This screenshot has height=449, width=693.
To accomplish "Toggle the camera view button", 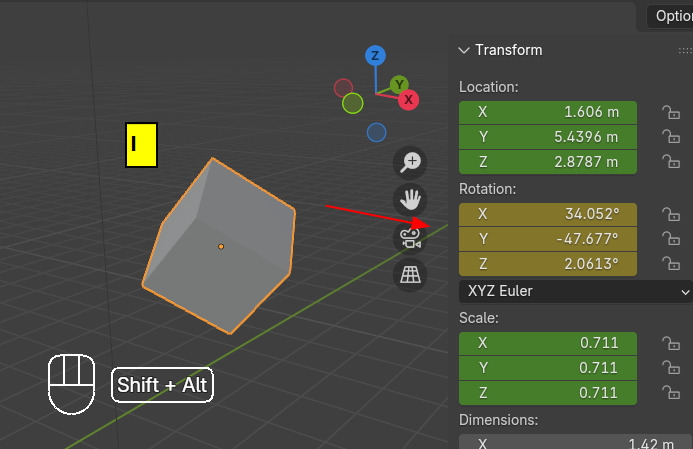I will point(410,238).
